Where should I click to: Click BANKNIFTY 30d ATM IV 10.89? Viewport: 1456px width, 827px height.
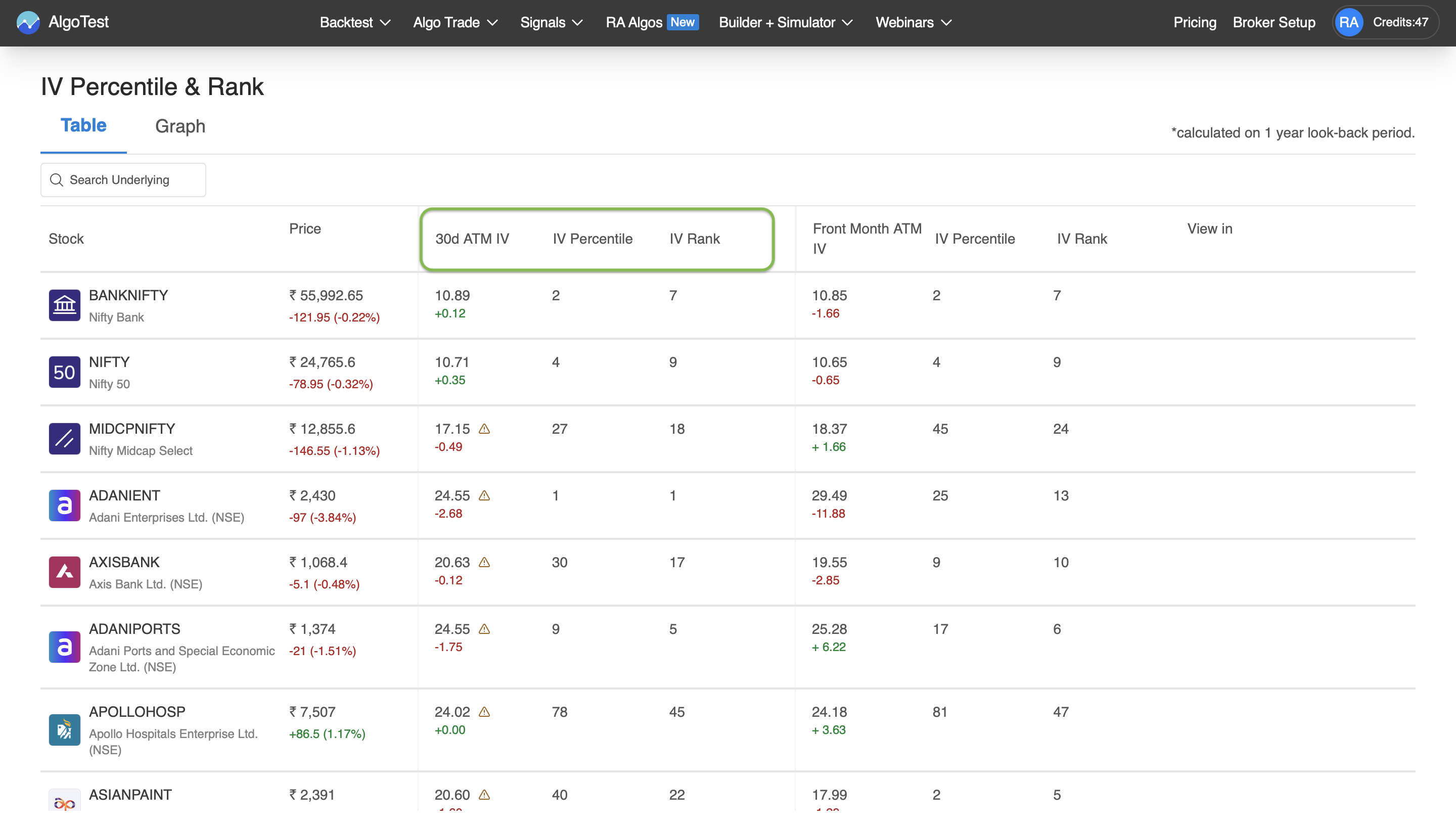452,295
